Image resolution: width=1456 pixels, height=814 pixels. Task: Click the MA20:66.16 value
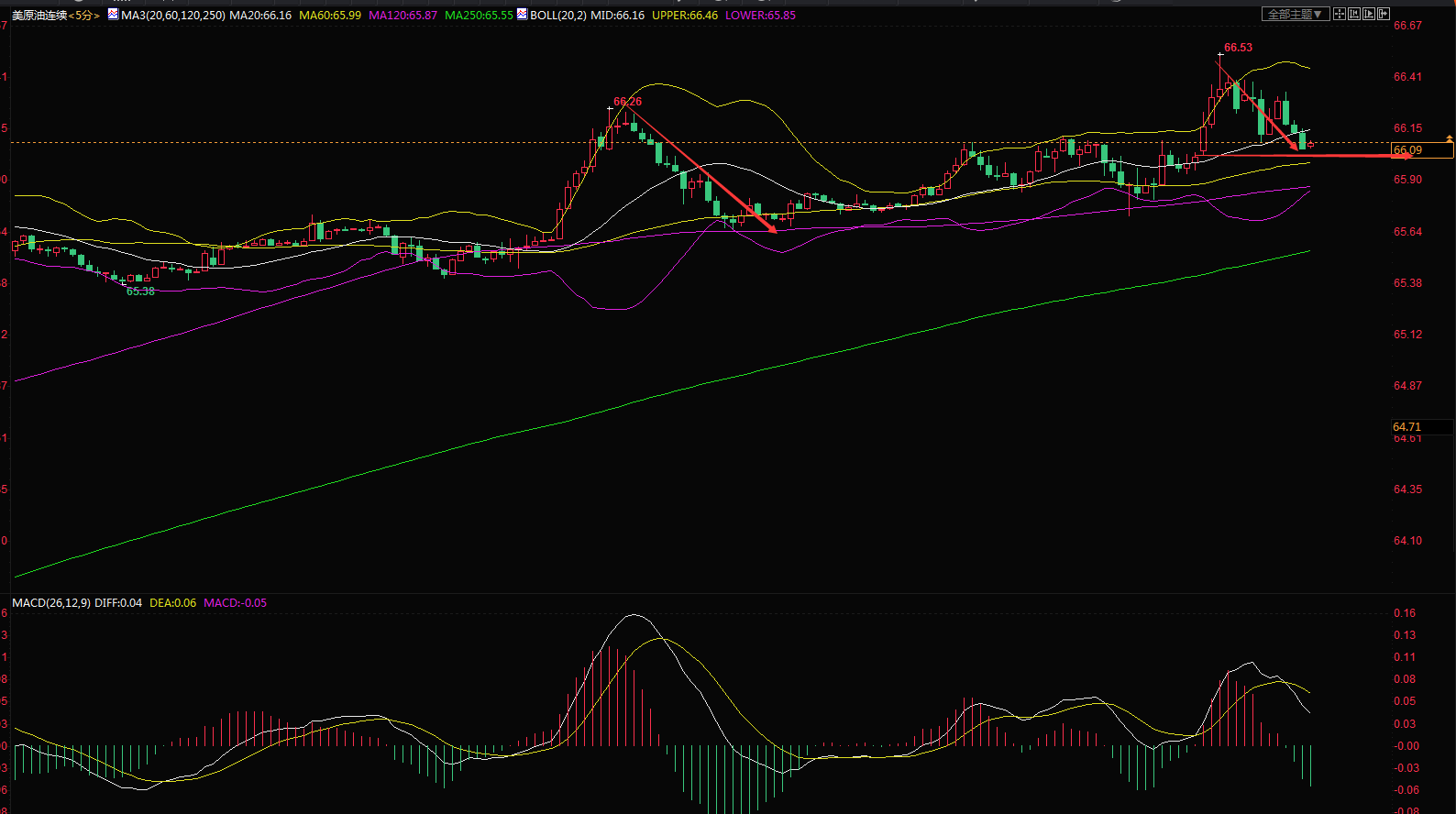tap(260, 16)
